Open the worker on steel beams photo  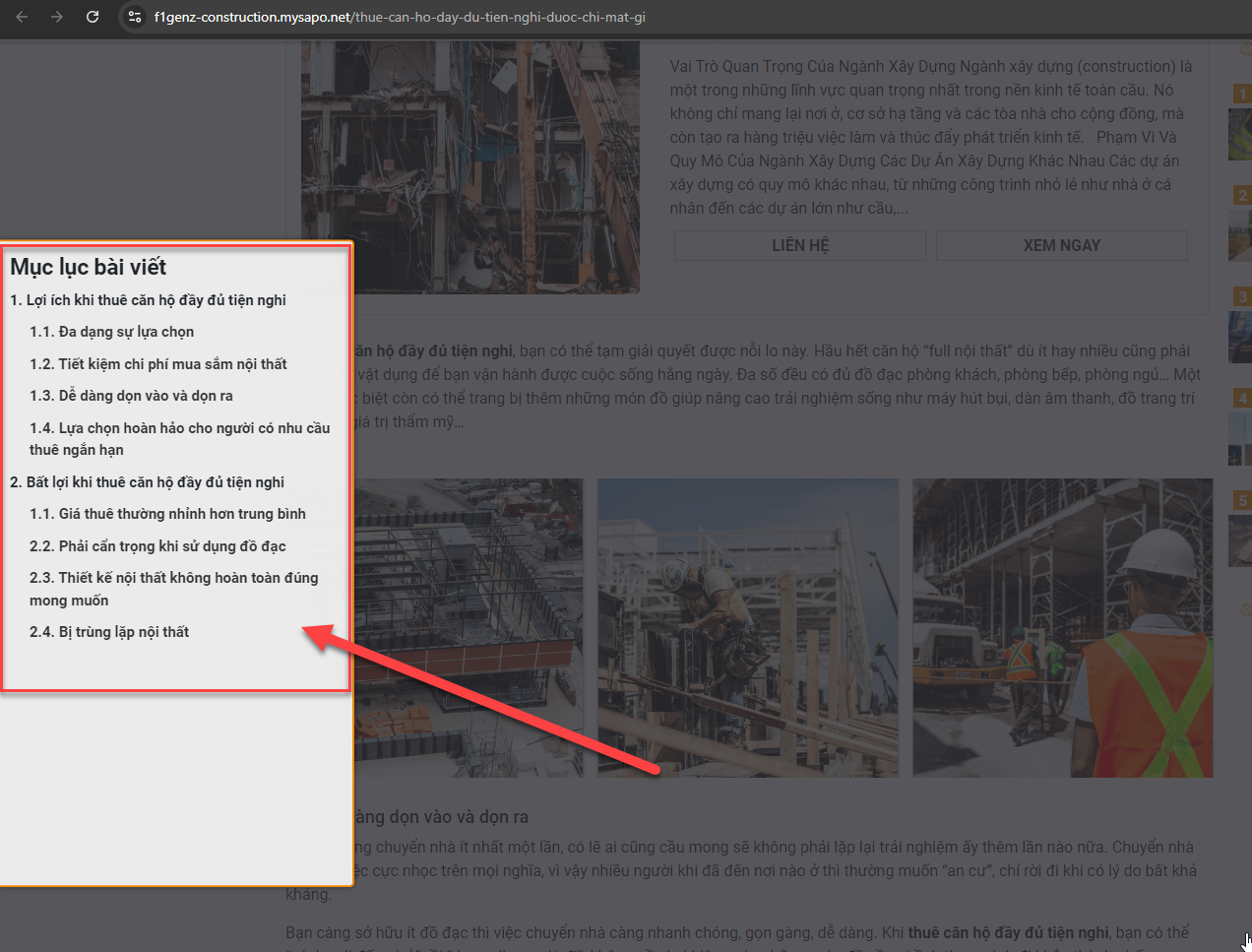748,628
